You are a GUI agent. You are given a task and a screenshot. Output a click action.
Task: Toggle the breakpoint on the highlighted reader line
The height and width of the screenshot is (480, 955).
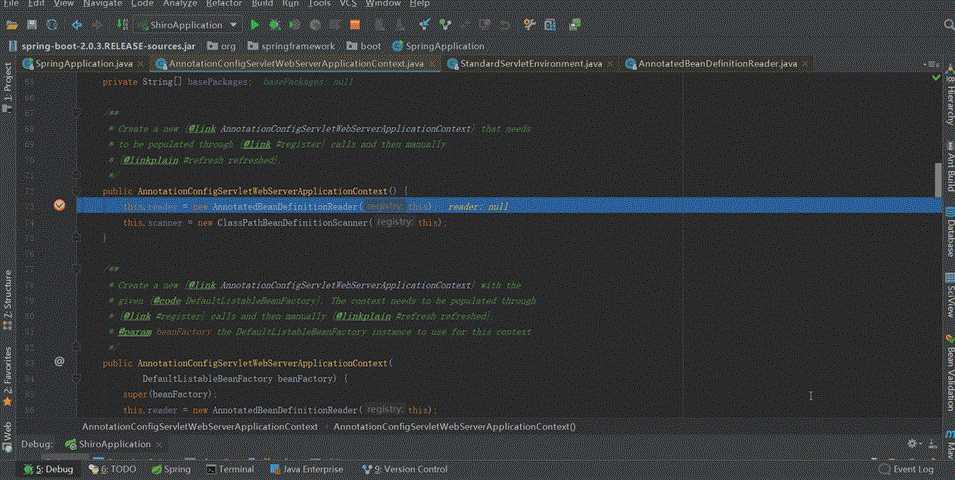pyautogui.click(x=59, y=205)
